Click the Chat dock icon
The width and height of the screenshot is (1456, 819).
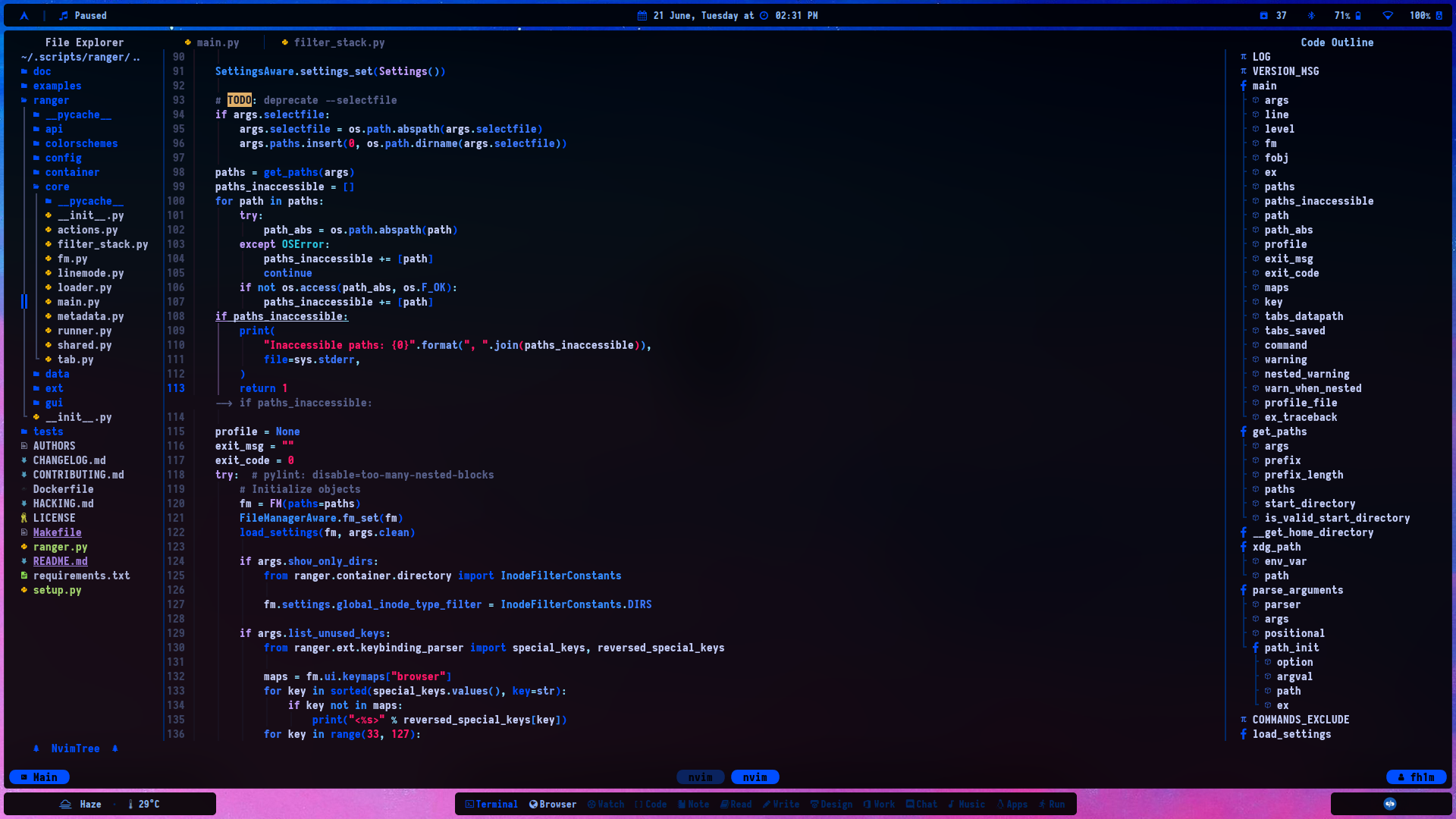coord(921,804)
